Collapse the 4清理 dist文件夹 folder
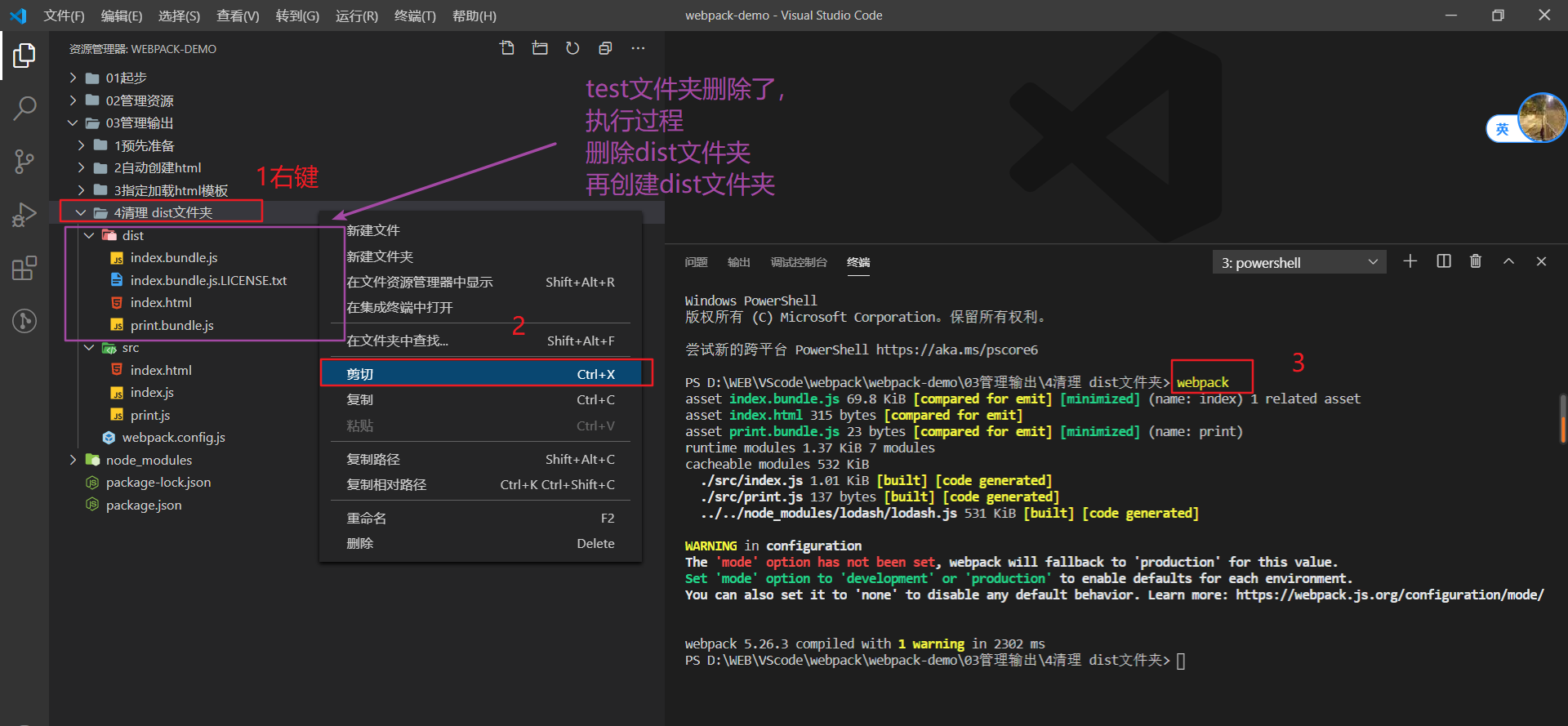The image size is (1568, 726). coord(81,212)
